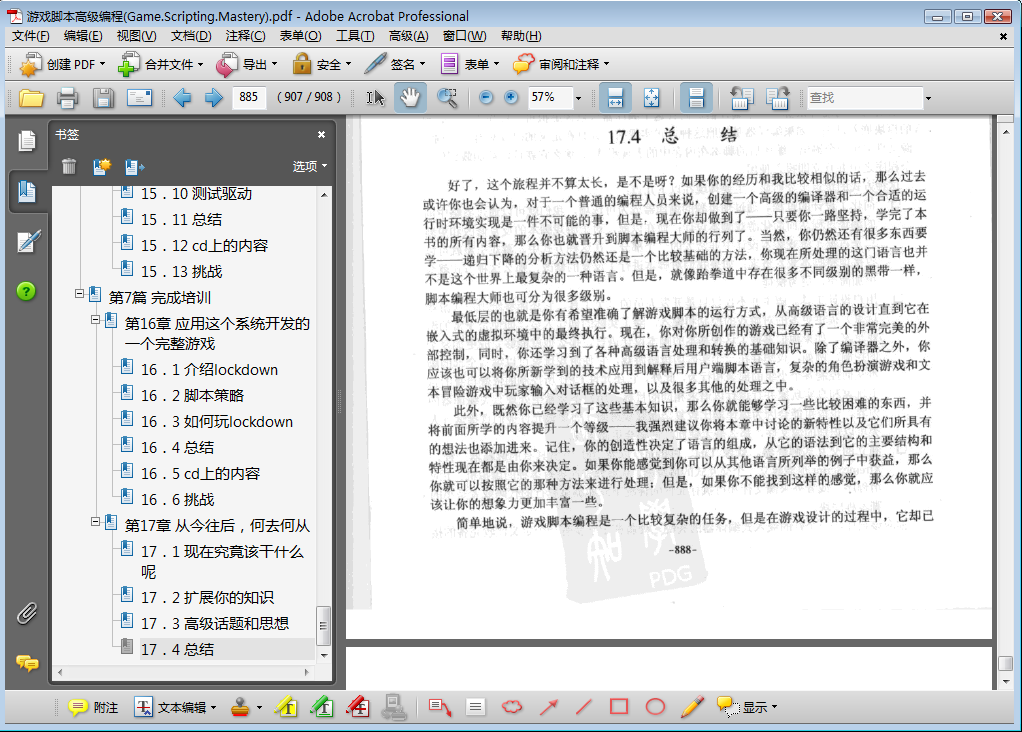Select the red Rectangle drawing tool
Viewport: 1022px width, 732px height.
619,707
